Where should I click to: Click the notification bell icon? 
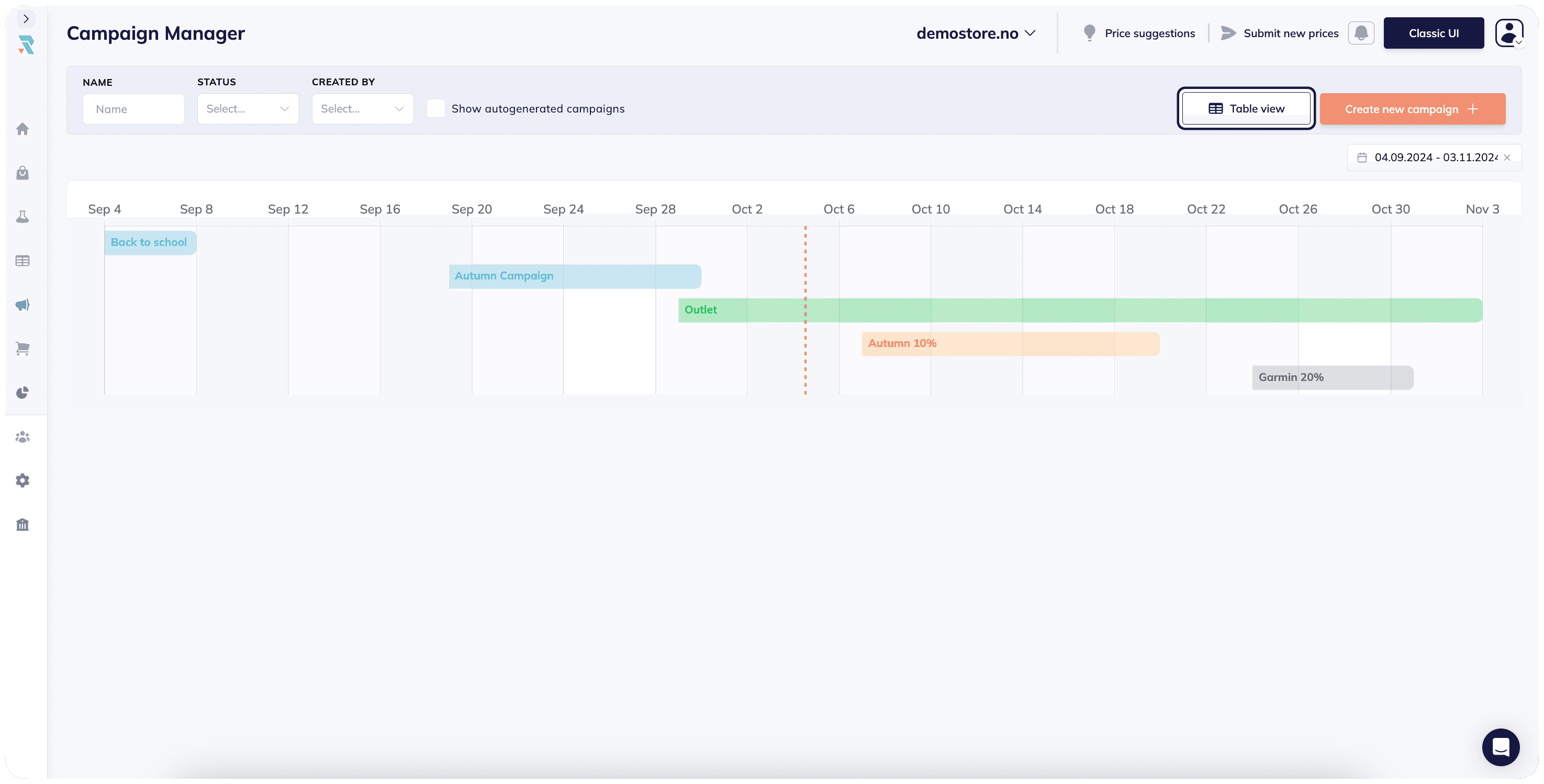1361,33
